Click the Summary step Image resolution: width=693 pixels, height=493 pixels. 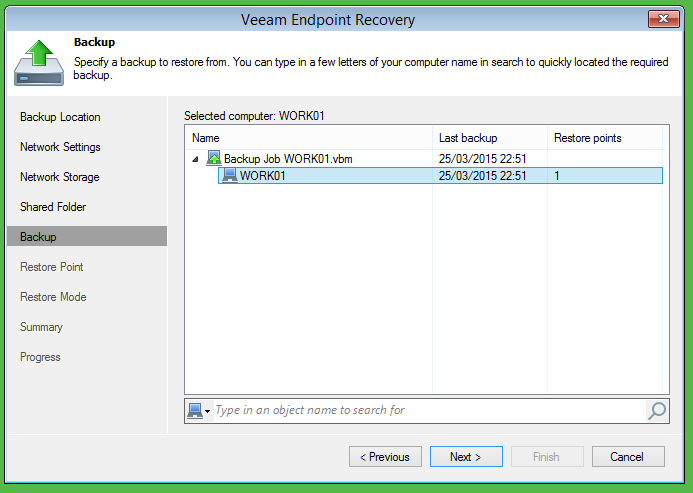[41, 327]
